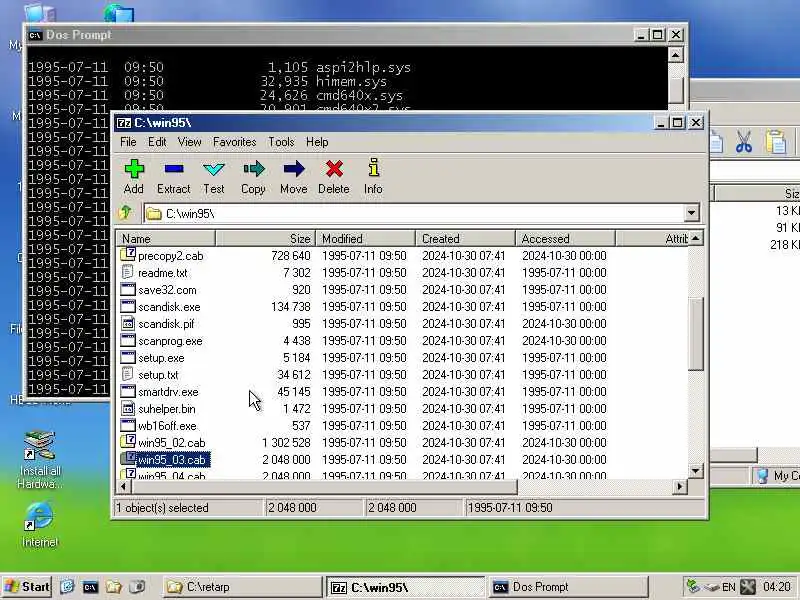This screenshot has height=600, width=800.
Task: Click the EN language indicator in tray
Action: pyautogui.click(x=729, y=587)
